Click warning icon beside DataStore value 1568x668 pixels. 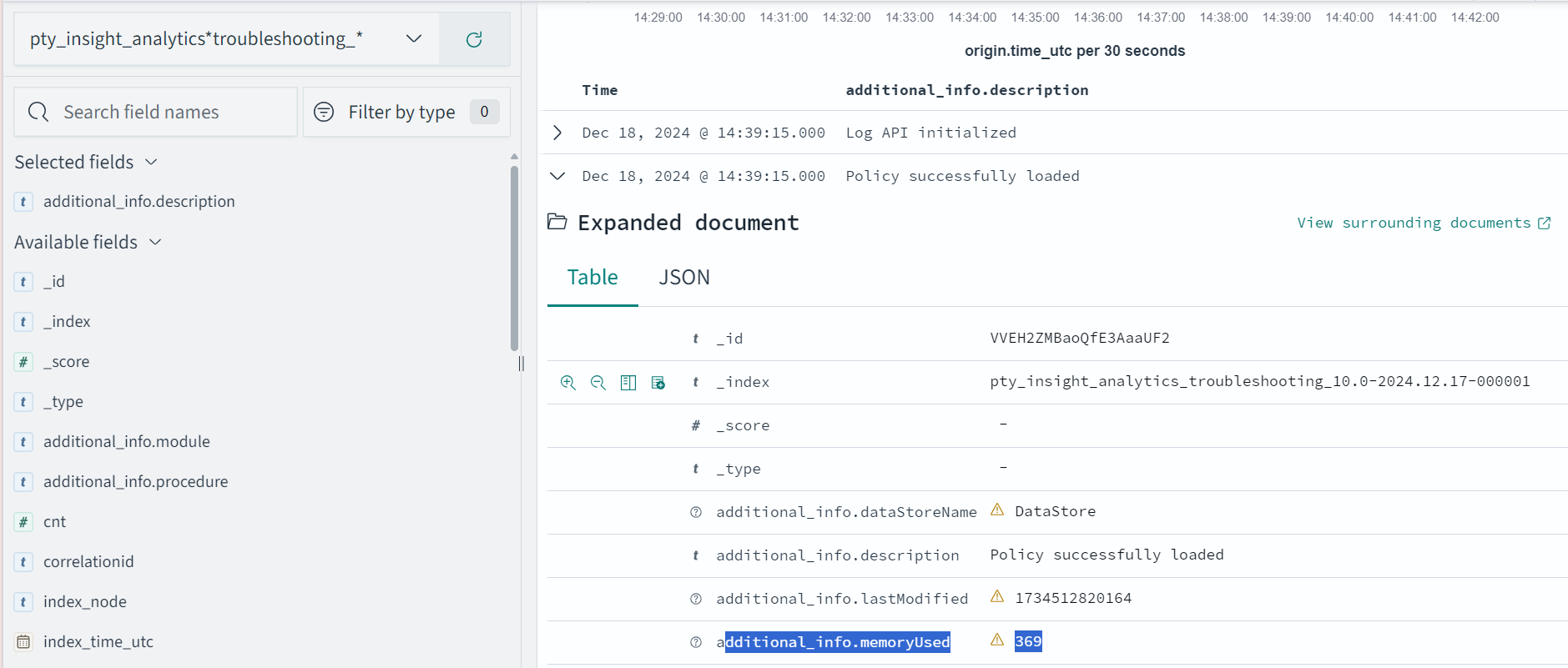tap(997, 510)
